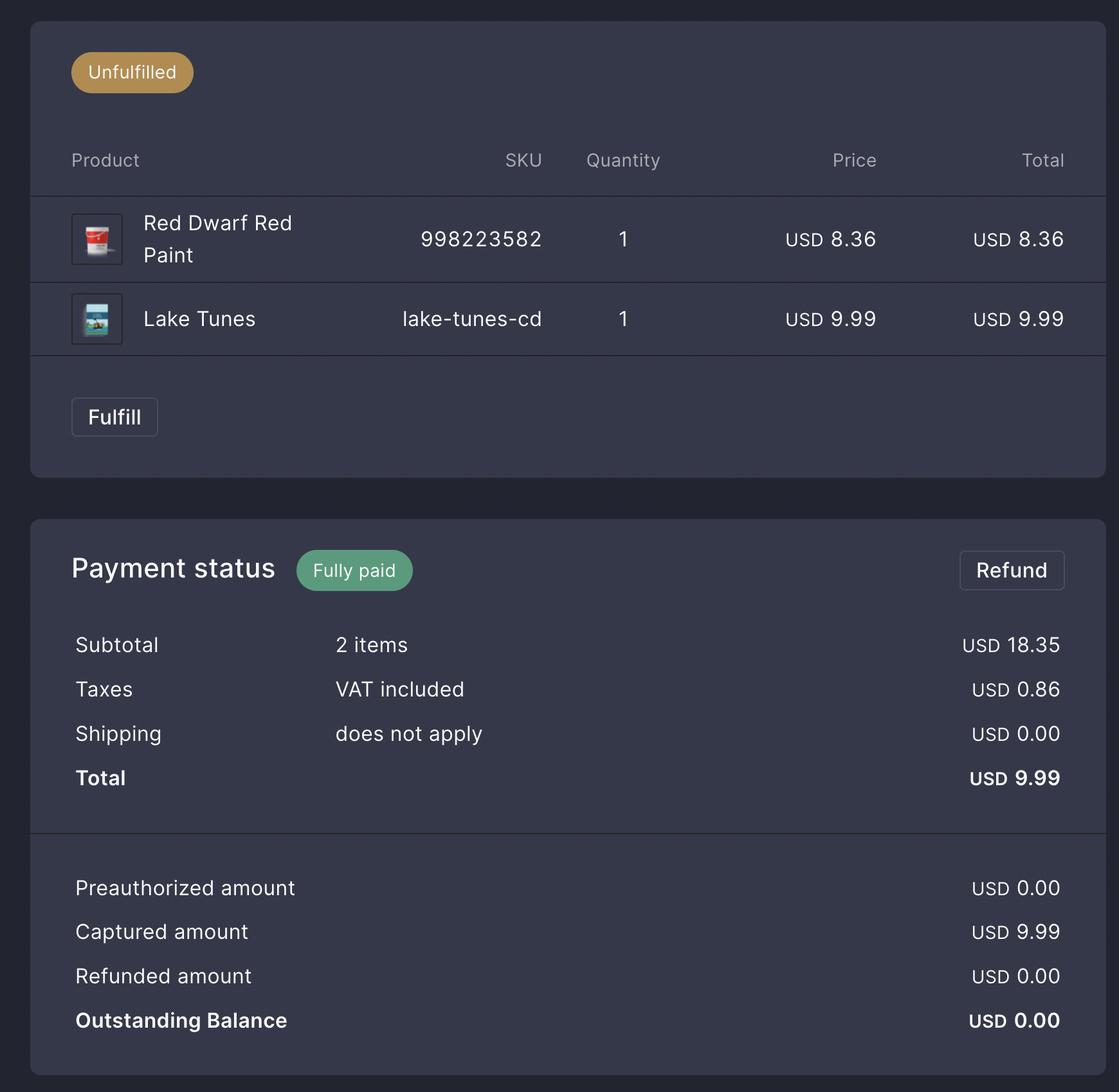Click the Red Dwarf Red Paint product thumbnail
The height and width of the screenshot is (1092, 1119).
pos(96,239)
